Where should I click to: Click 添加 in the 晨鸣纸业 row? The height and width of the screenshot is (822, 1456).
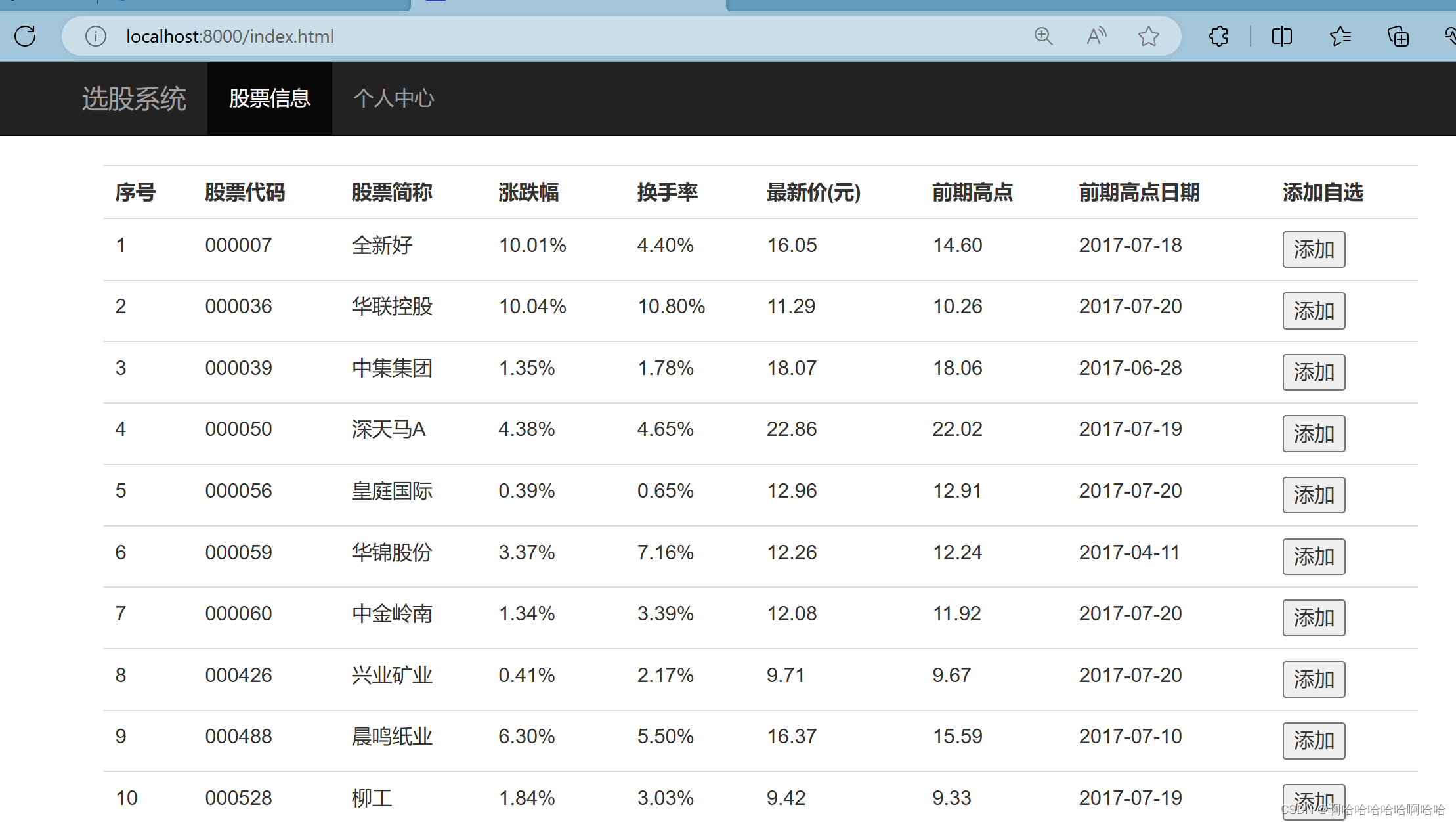pyautogui.click(x=1314, y=741)
